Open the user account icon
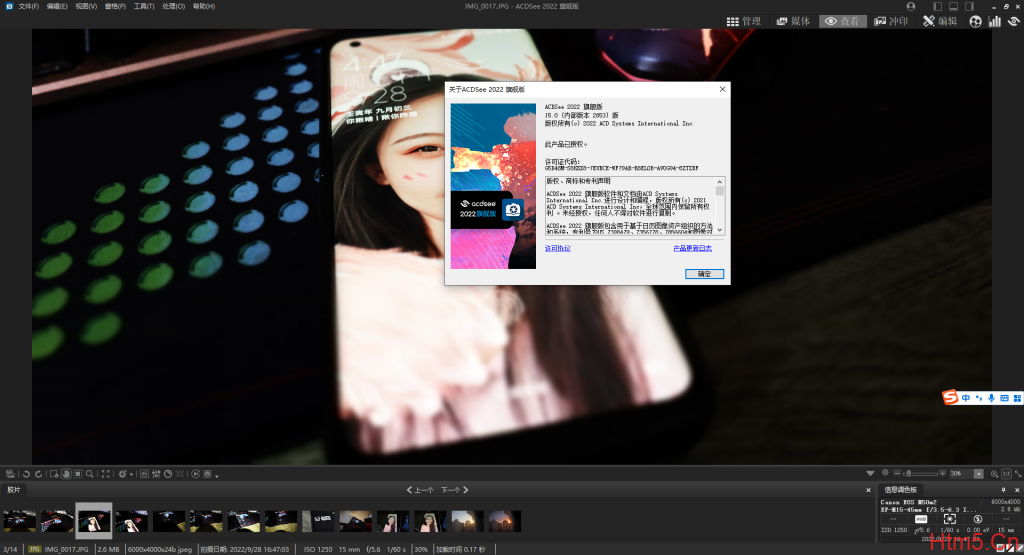The width and height of the screenshot is (1024, 555). (x=910, y=6)
